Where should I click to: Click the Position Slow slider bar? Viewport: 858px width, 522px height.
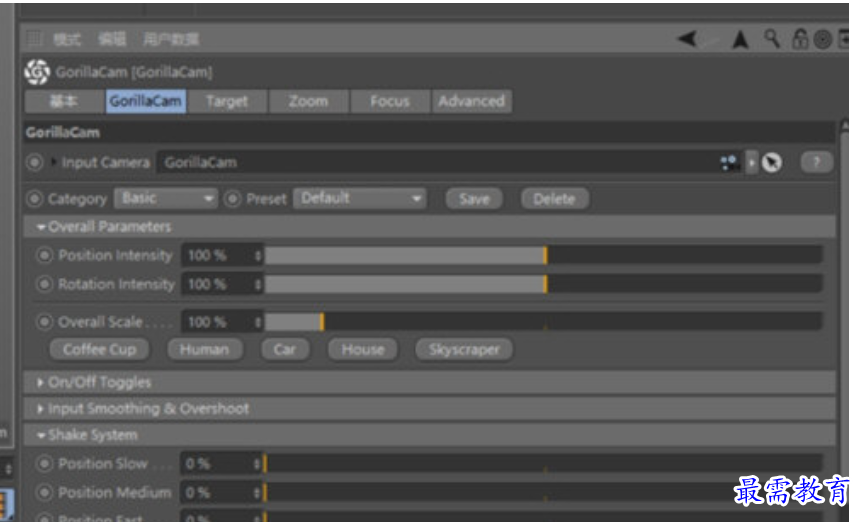[x=543, y=464]
